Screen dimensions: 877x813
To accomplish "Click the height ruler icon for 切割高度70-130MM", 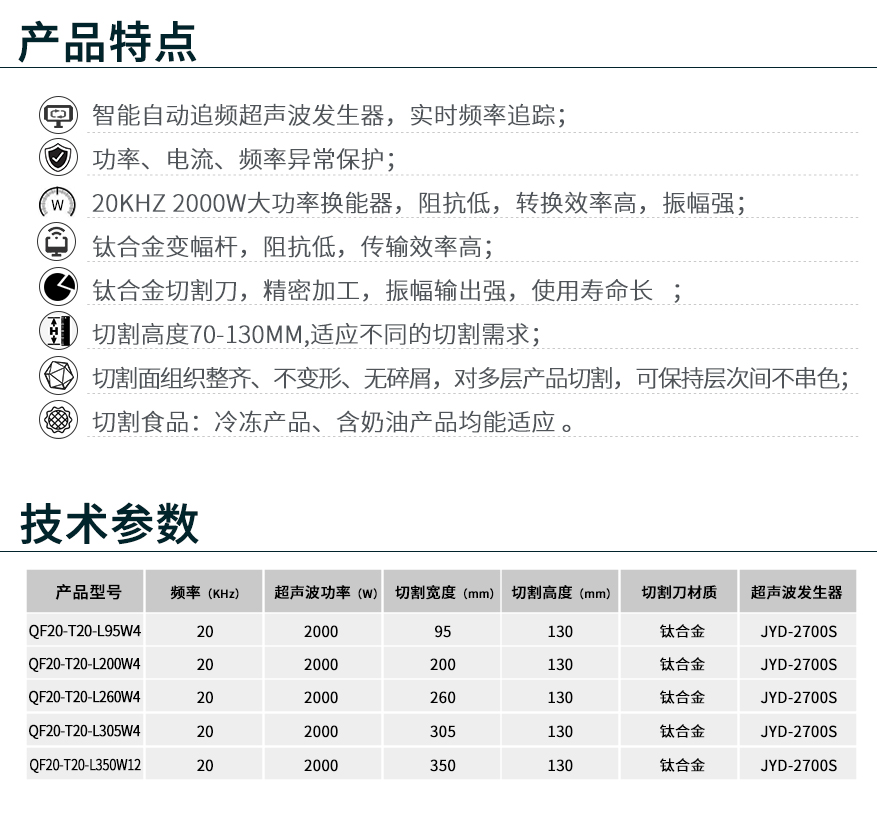I will click(x=57, y=332).
